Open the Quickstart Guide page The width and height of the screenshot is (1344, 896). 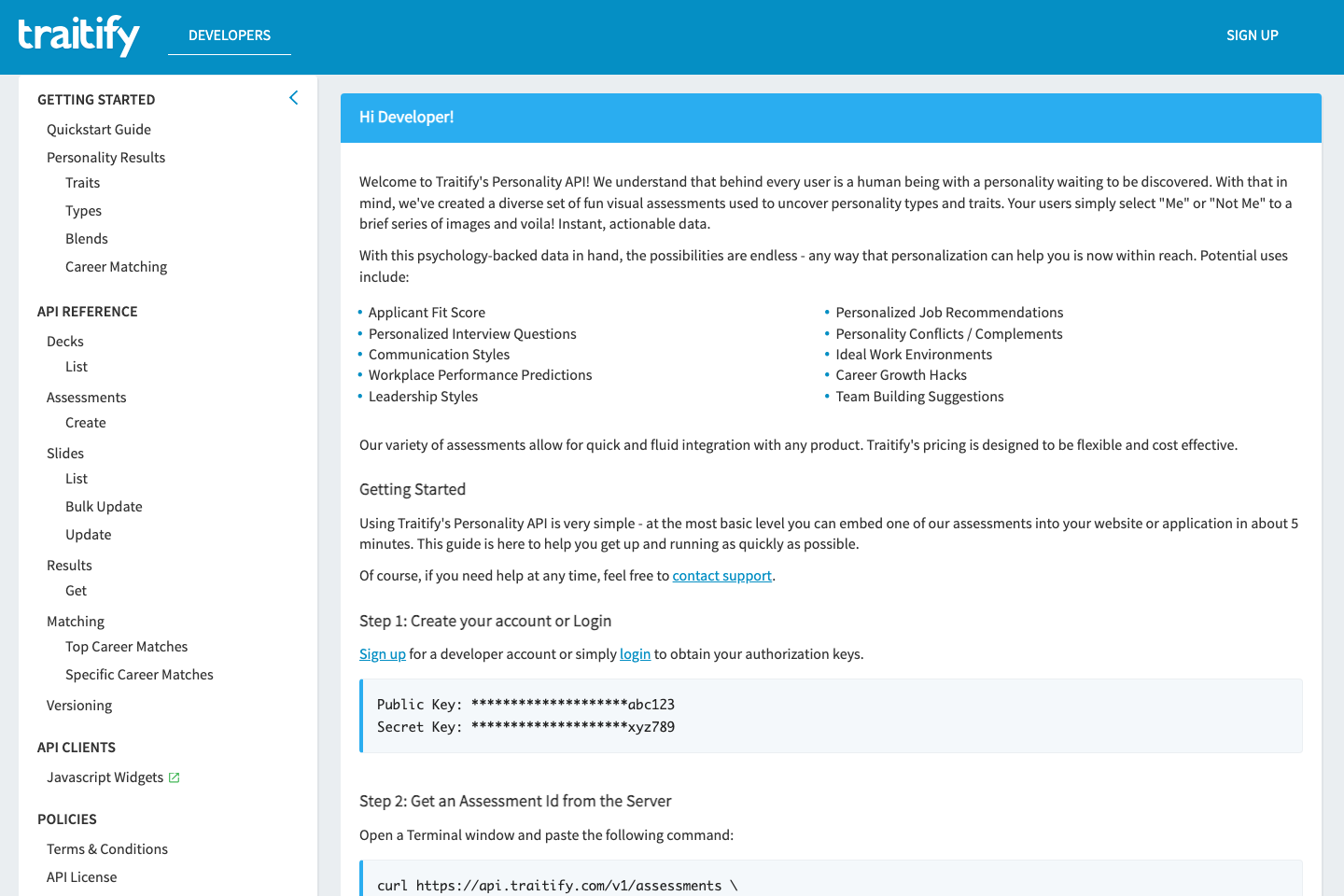pyautogui.click(x=98, y=129)
